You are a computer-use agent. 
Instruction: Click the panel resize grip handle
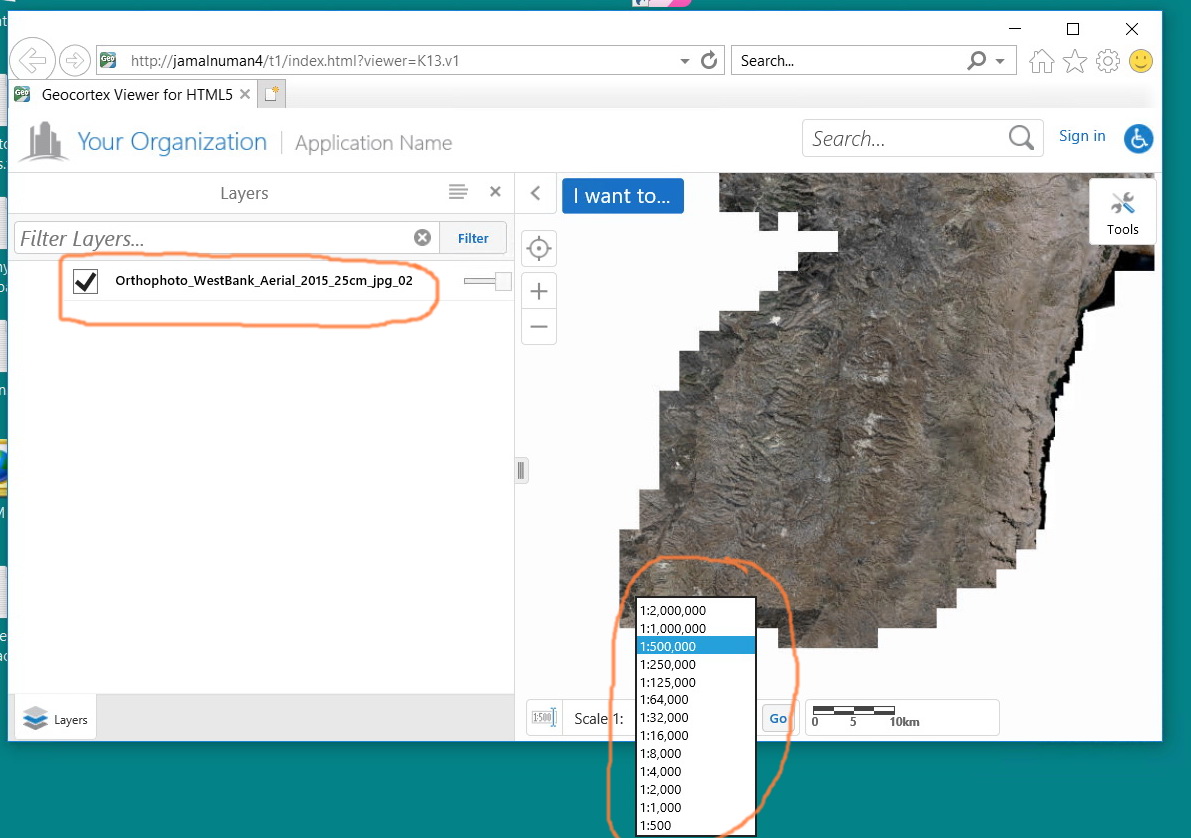coord(521,470)
